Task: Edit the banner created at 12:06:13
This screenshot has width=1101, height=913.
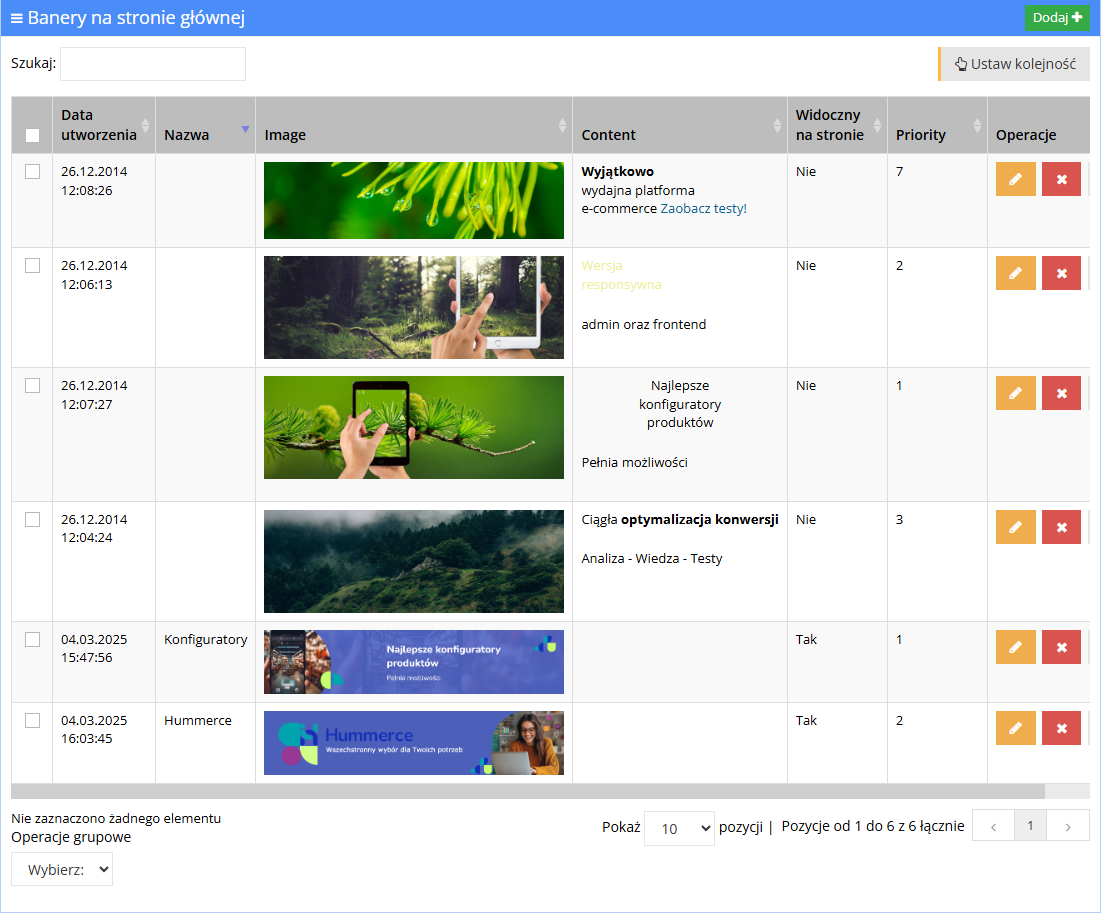Action: coord(1015,273)
